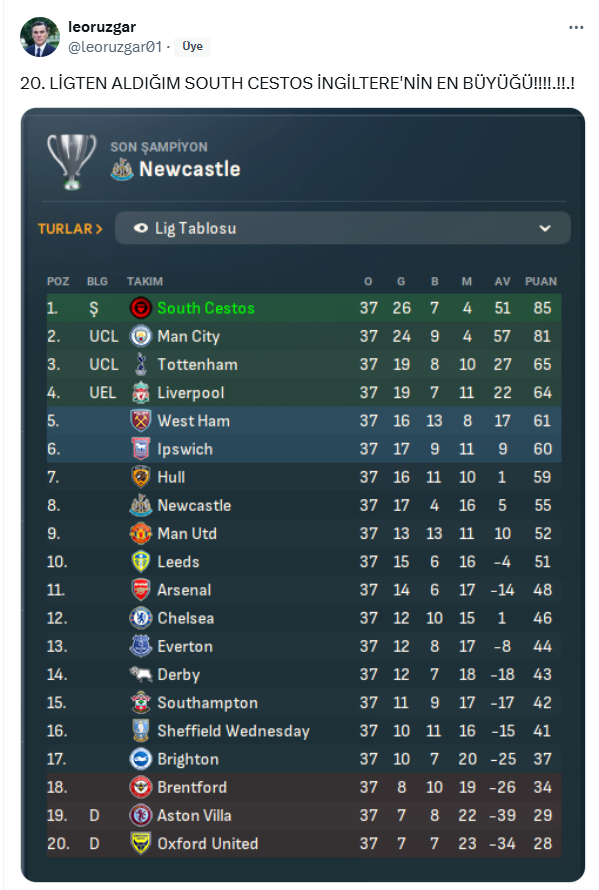599x890 pixels.
Task: Click the trophy icon beside Son Şampiyon
Action: coord(72,162)
